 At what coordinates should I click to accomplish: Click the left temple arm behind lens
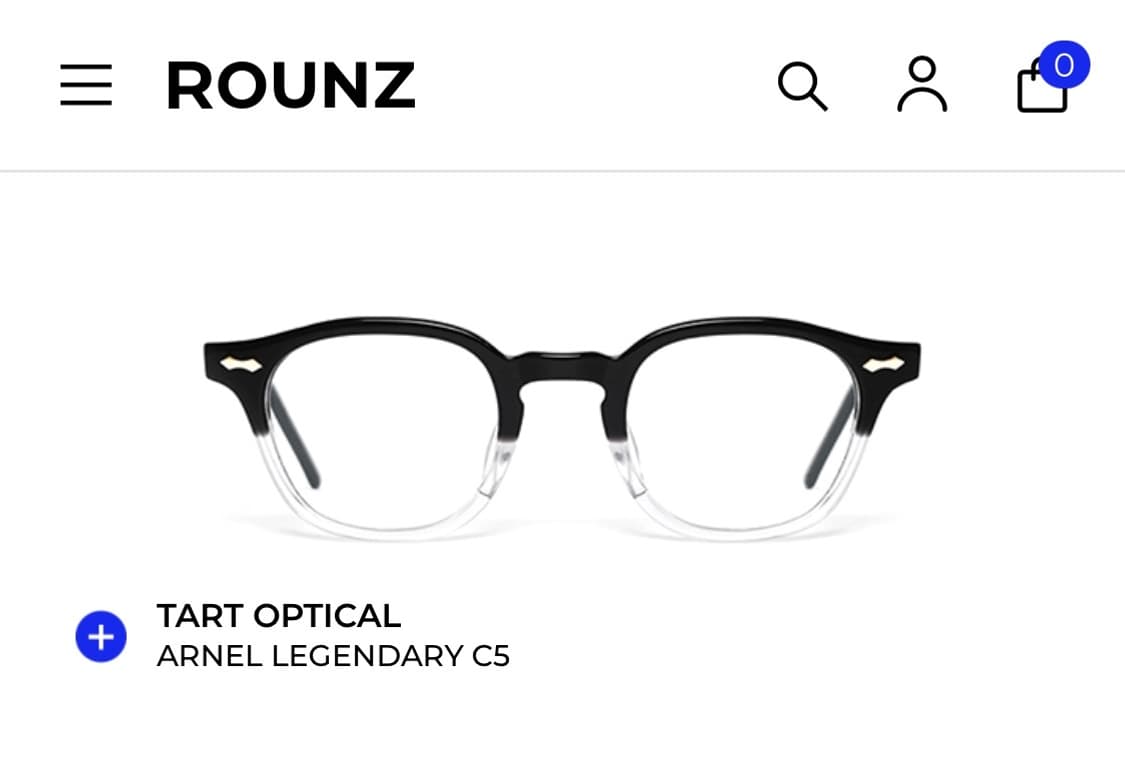[294, 438]
